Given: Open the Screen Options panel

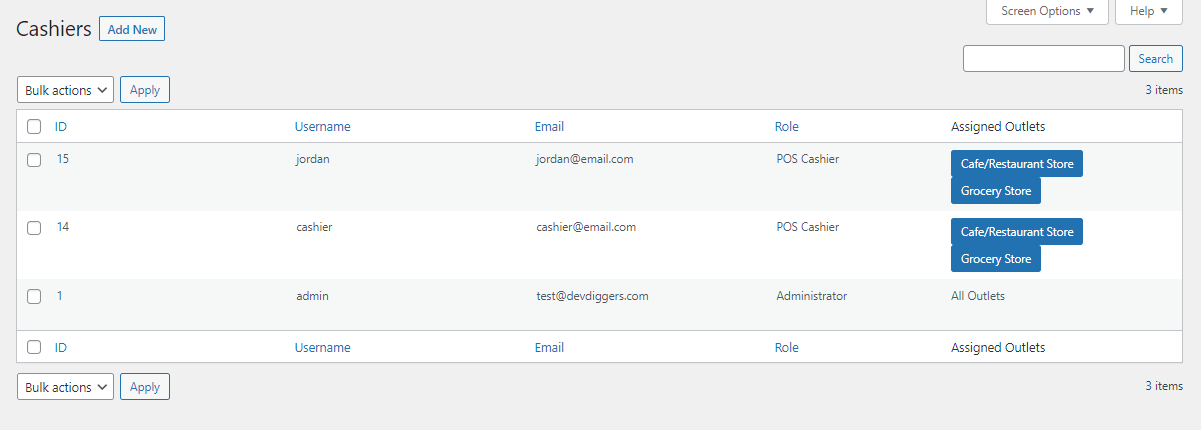Looking at the screenshot, I should pos(1047,11).
